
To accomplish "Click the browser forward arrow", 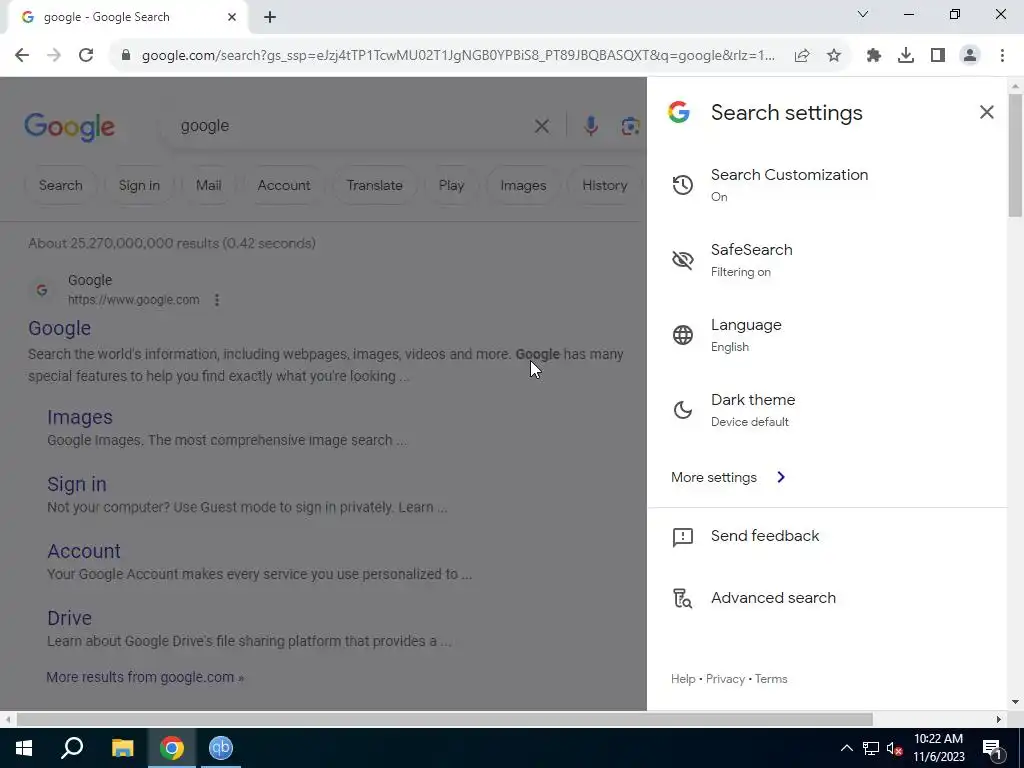I will tap(54, 56).
